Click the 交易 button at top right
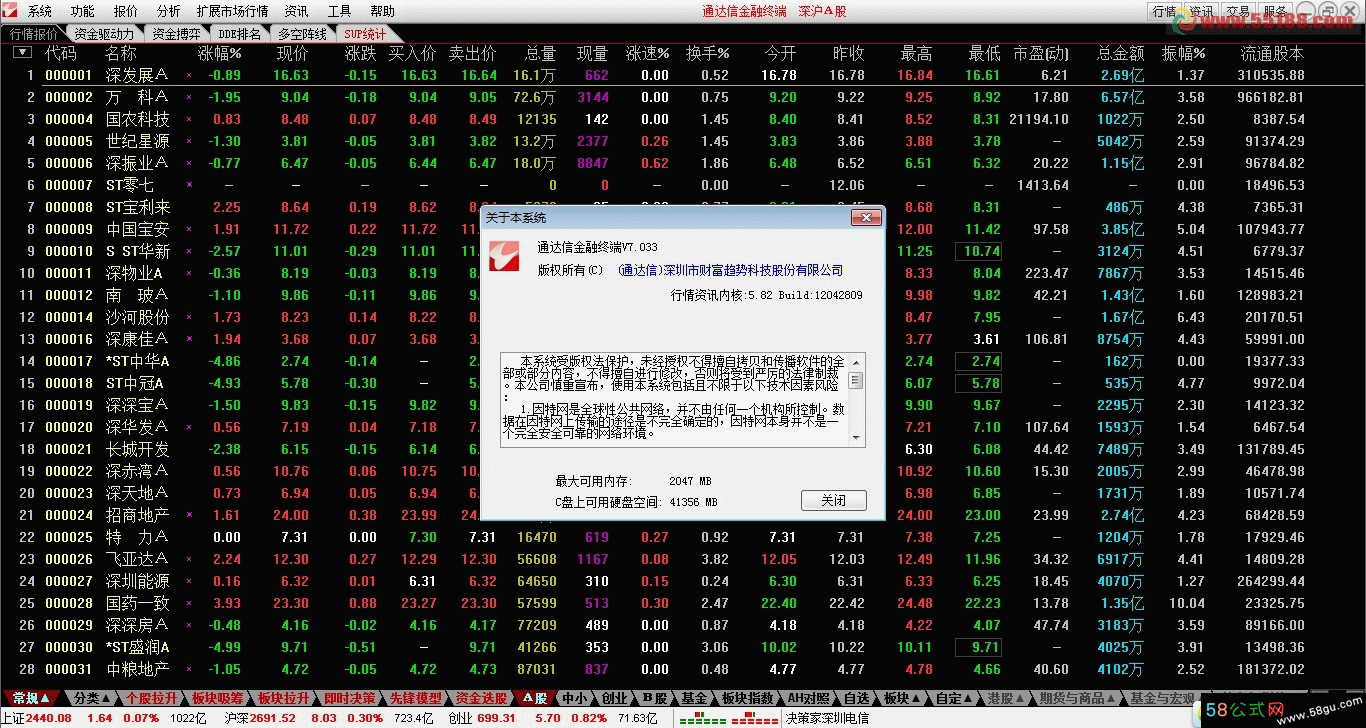Screen dimensions: 1366x728 [x=1238, y=11]
